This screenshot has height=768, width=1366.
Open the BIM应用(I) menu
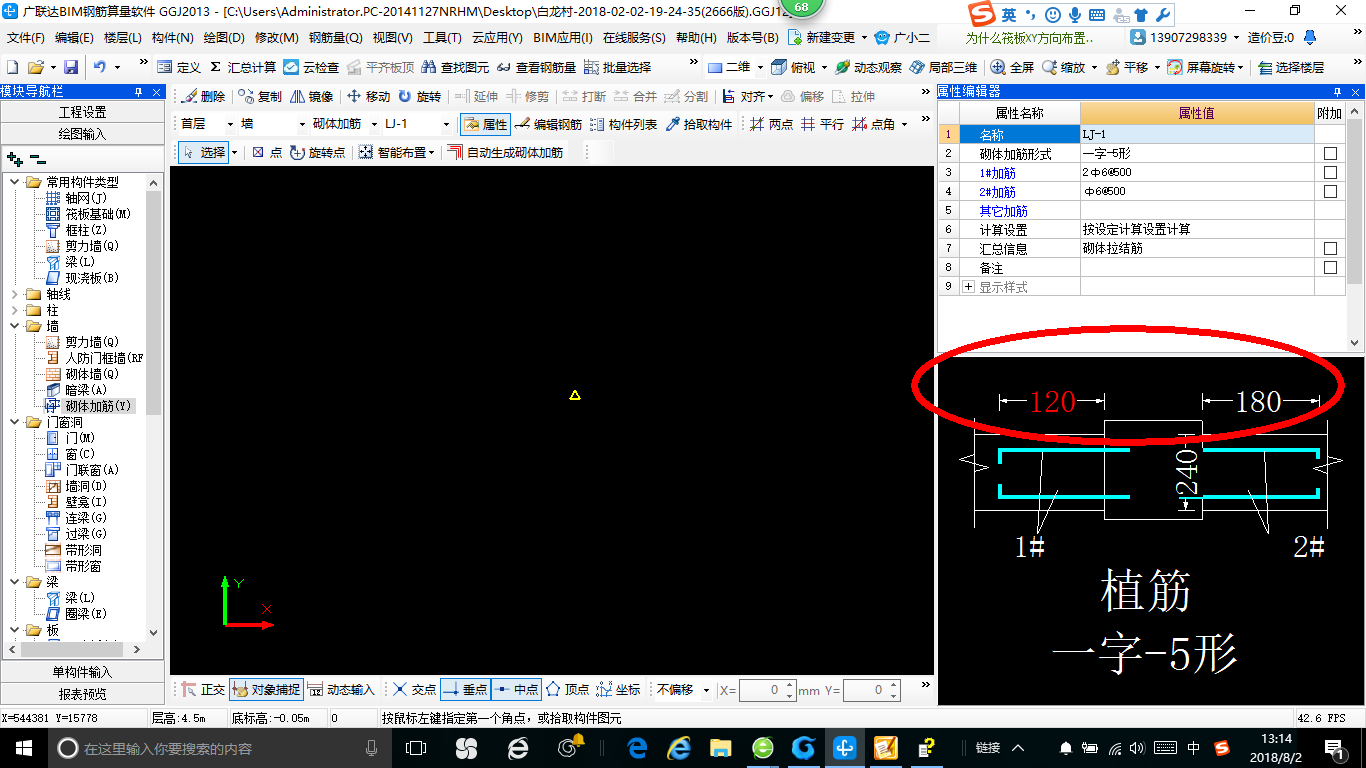click(x=563, y=37)
